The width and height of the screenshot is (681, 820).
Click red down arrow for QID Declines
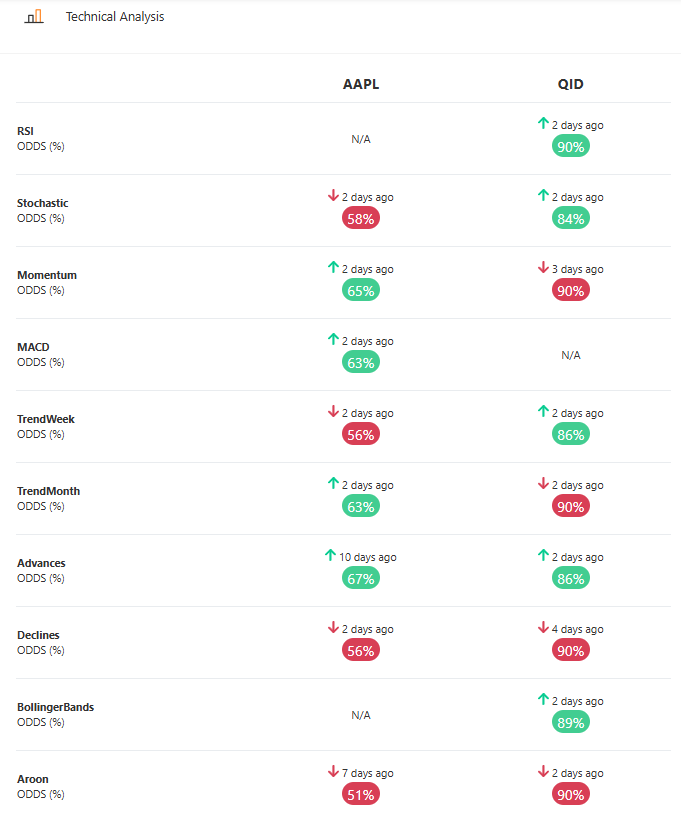pyautogui.click(x=543, y=628)
